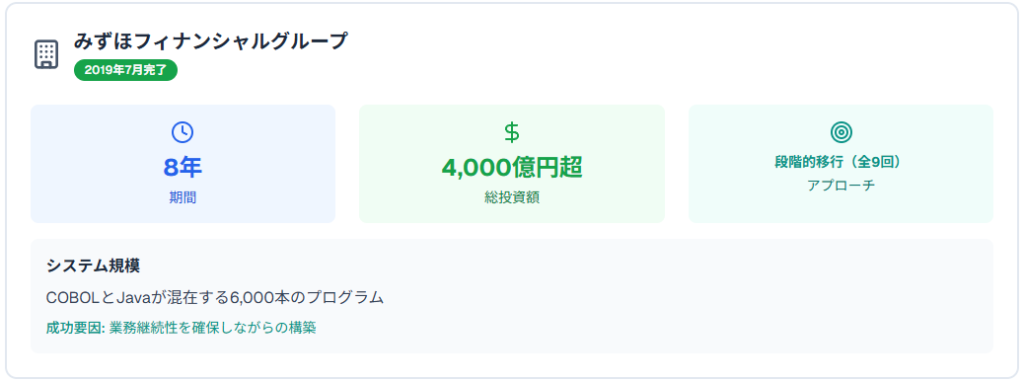This screenshot has width=1024, height=381.
Task: Click the building icon beside the company name
Action: (46, 55)
